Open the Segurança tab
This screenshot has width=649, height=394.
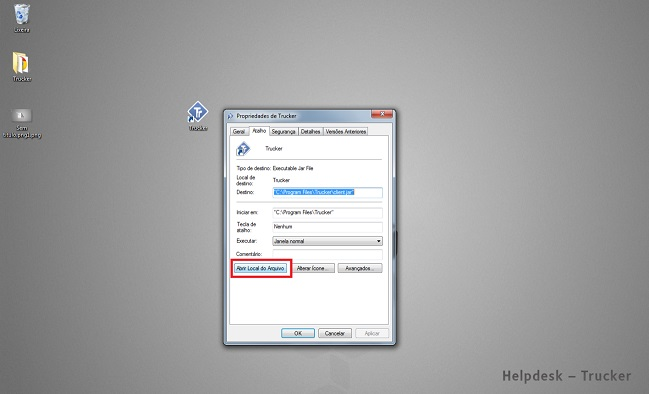click(x=284, y=131)
